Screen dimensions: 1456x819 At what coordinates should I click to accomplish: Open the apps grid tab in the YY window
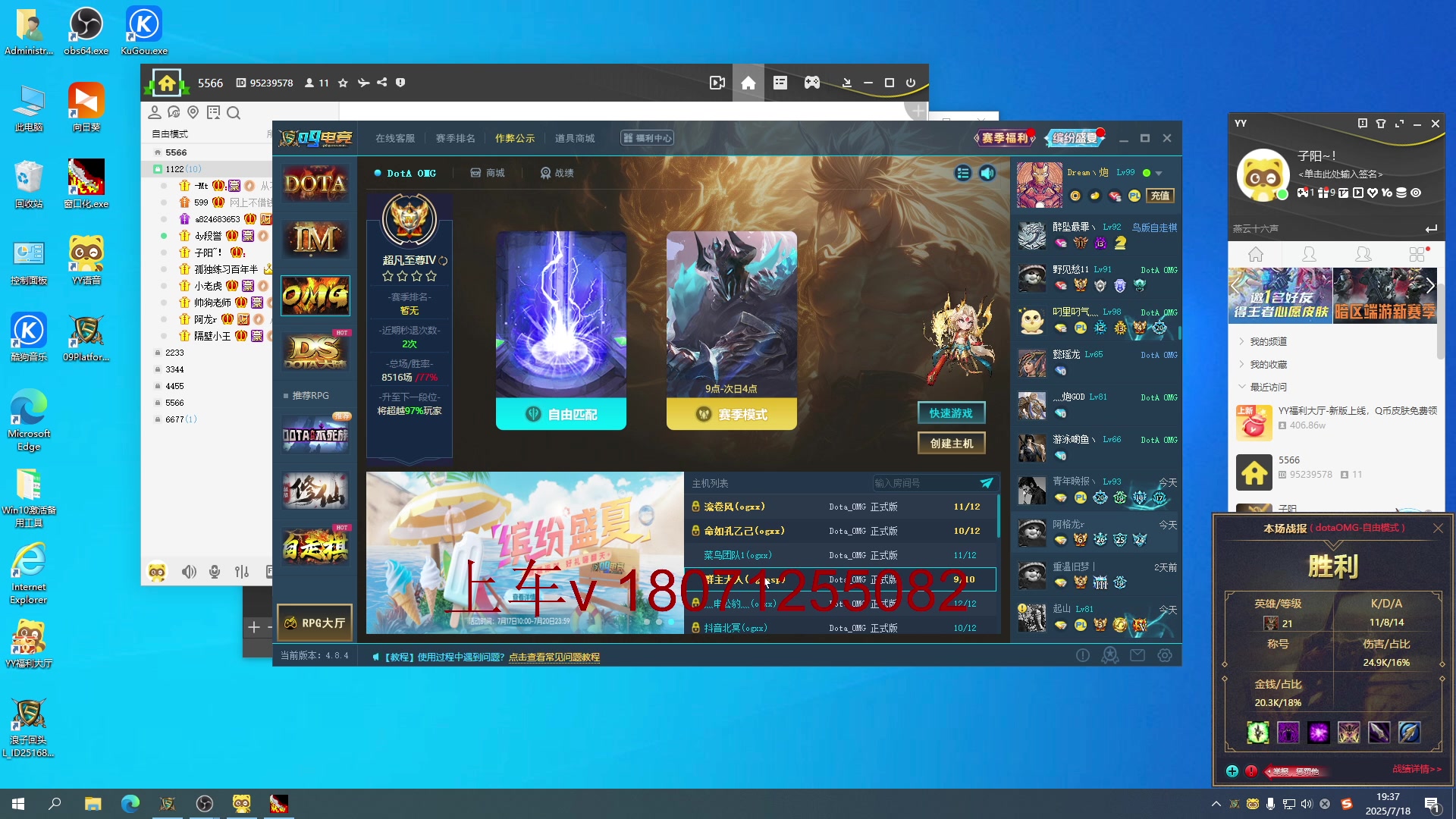click(x=1417, y=254)
